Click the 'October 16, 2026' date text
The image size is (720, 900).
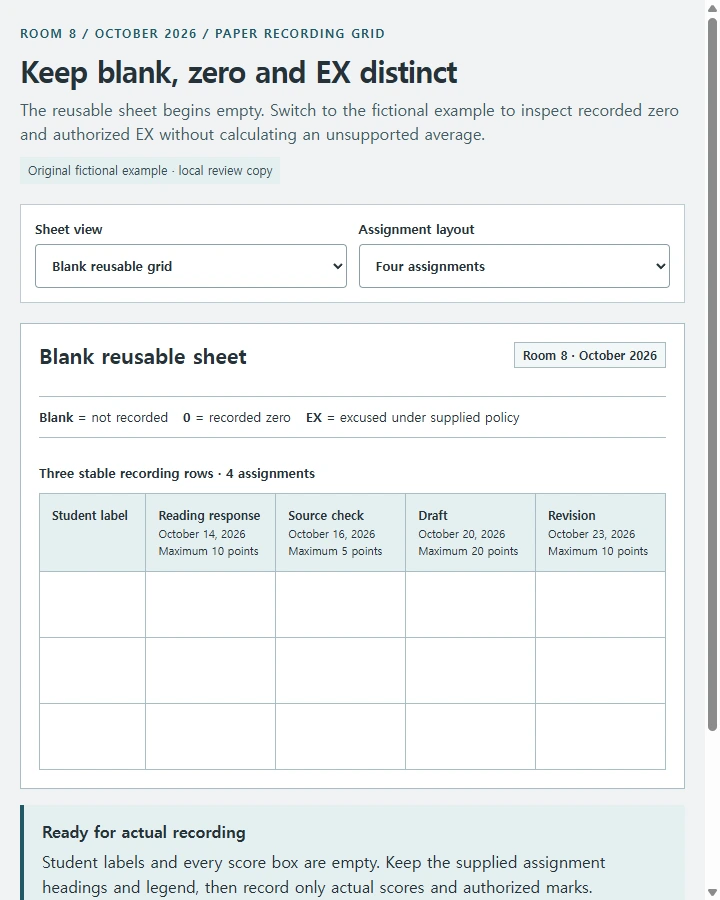point(331,534)
